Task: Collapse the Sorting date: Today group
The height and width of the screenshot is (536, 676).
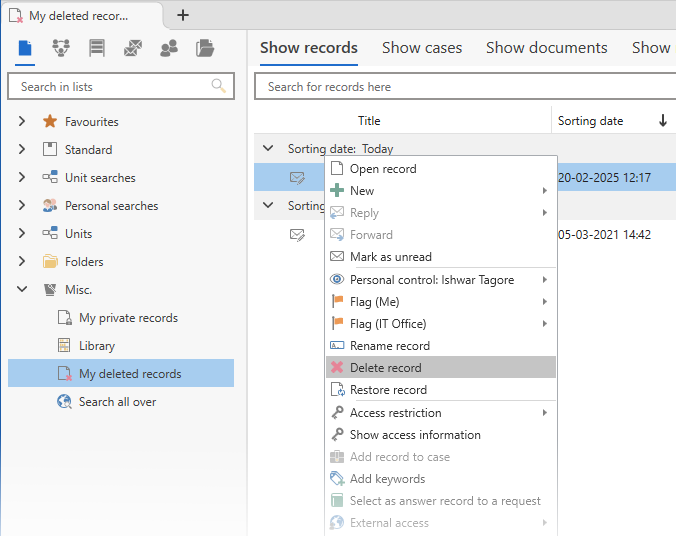Action: 267,149
